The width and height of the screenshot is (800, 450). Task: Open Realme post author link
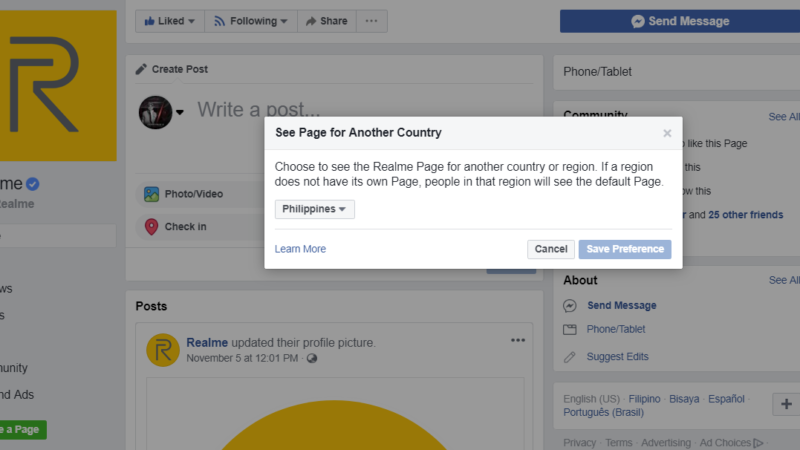pos(207,342)
